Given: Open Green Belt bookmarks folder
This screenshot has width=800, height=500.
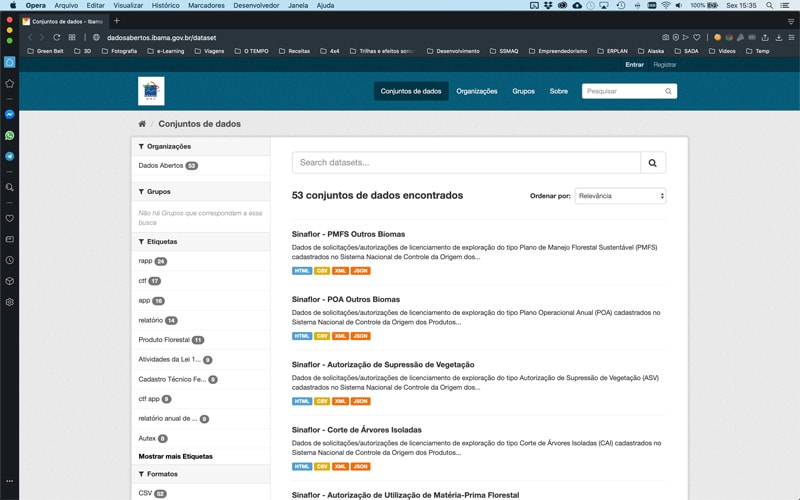Looking at the screenshot, I should (x=45, y=51).
